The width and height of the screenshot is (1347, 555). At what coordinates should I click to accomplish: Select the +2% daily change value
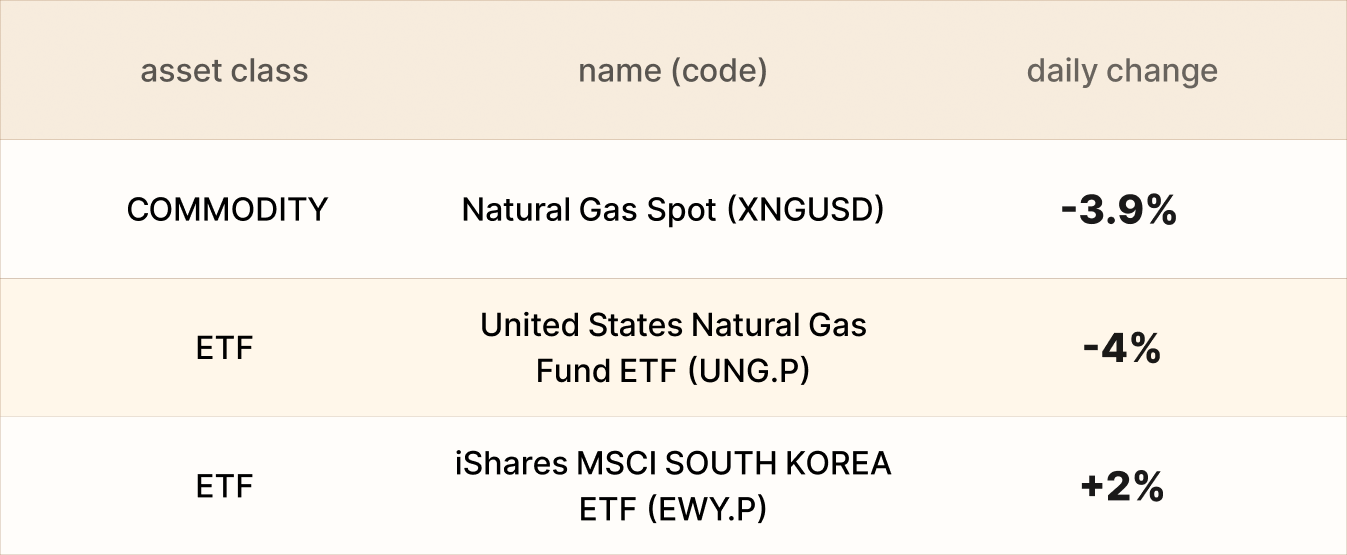click(x=1122, y=487)
